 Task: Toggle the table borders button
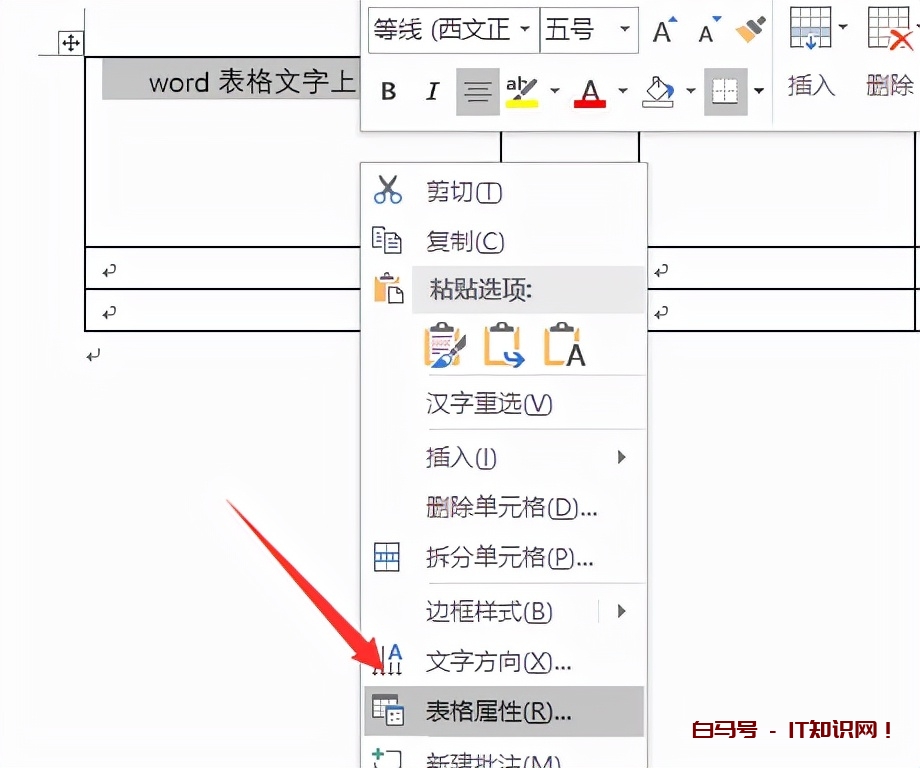pyautogui.click(x=724, y=92)
